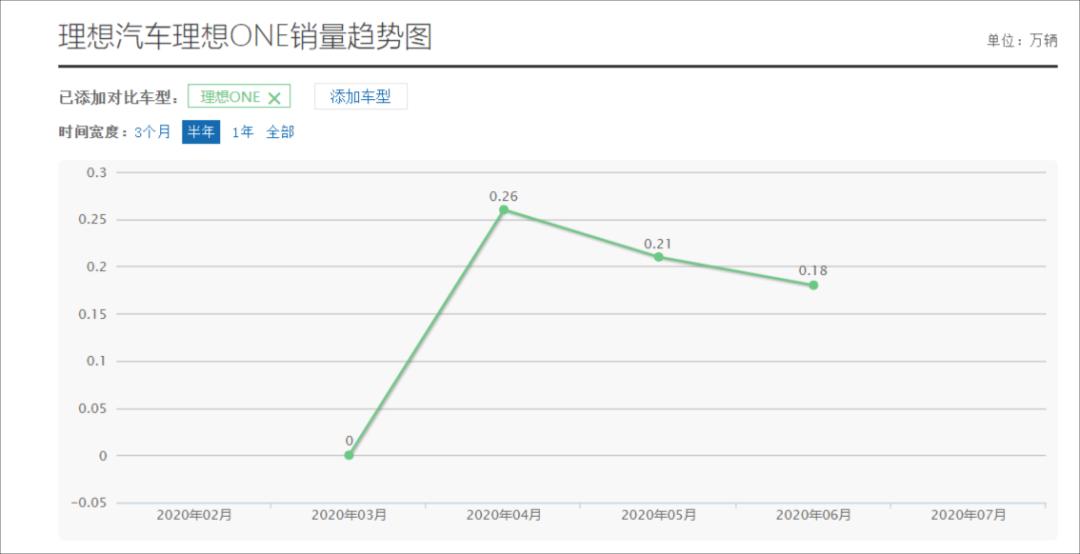Click the 2020年04月 axis label

tap(503, 515)
